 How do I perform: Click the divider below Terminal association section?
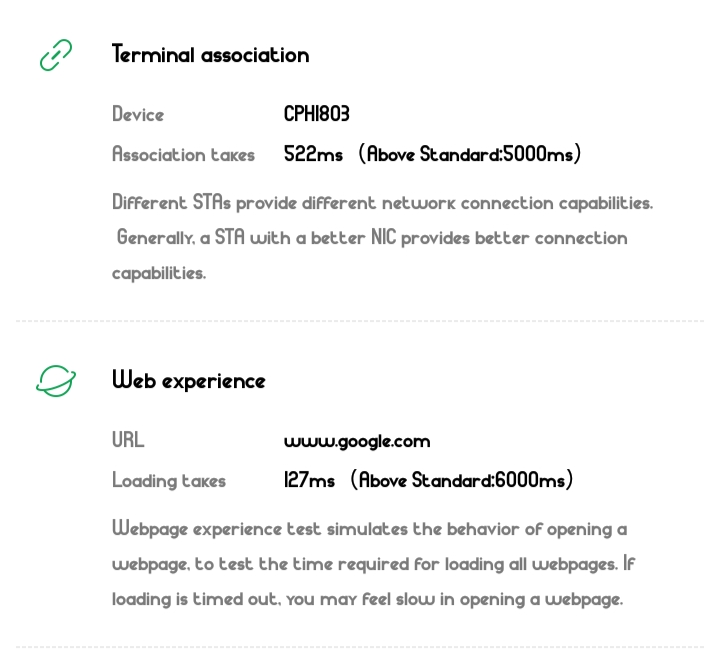(360, 321)
